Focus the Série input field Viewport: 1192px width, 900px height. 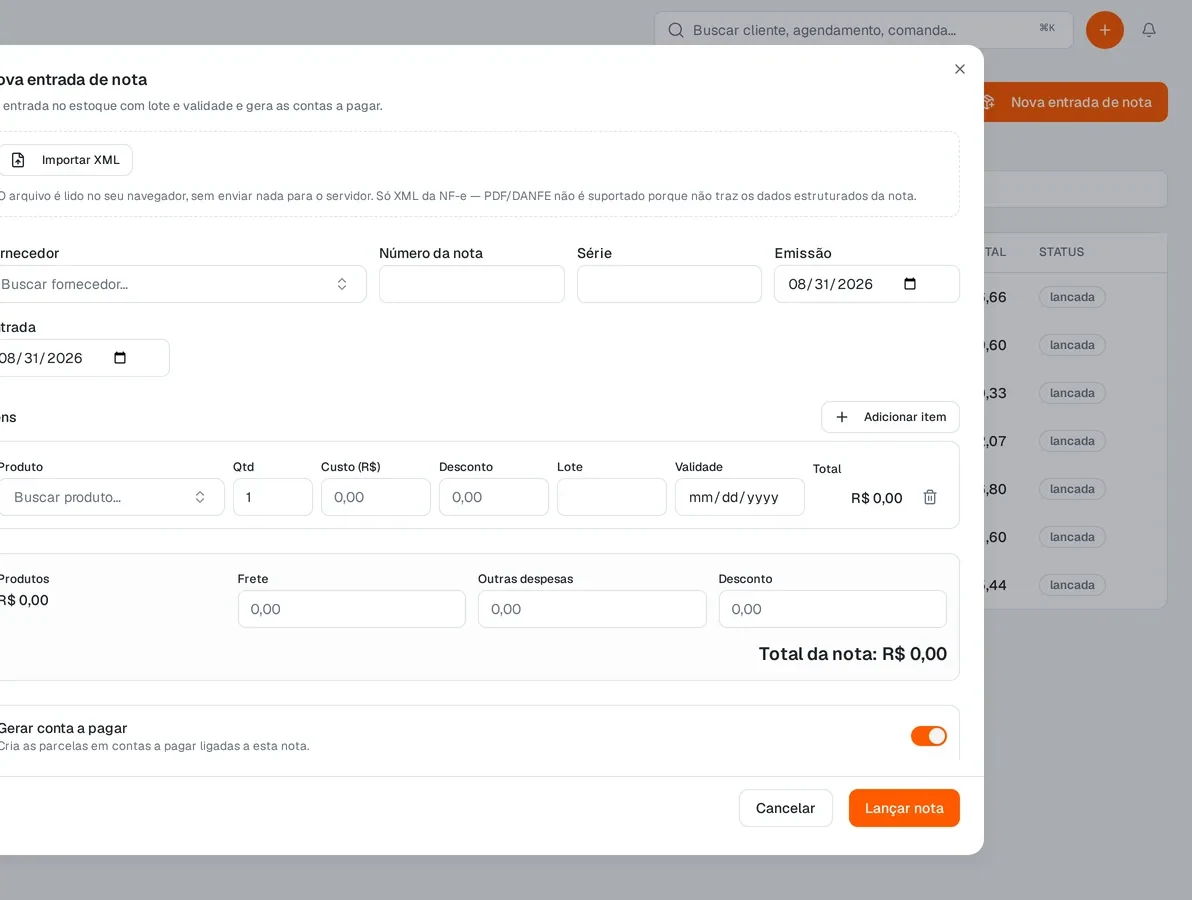pos(669,284)
